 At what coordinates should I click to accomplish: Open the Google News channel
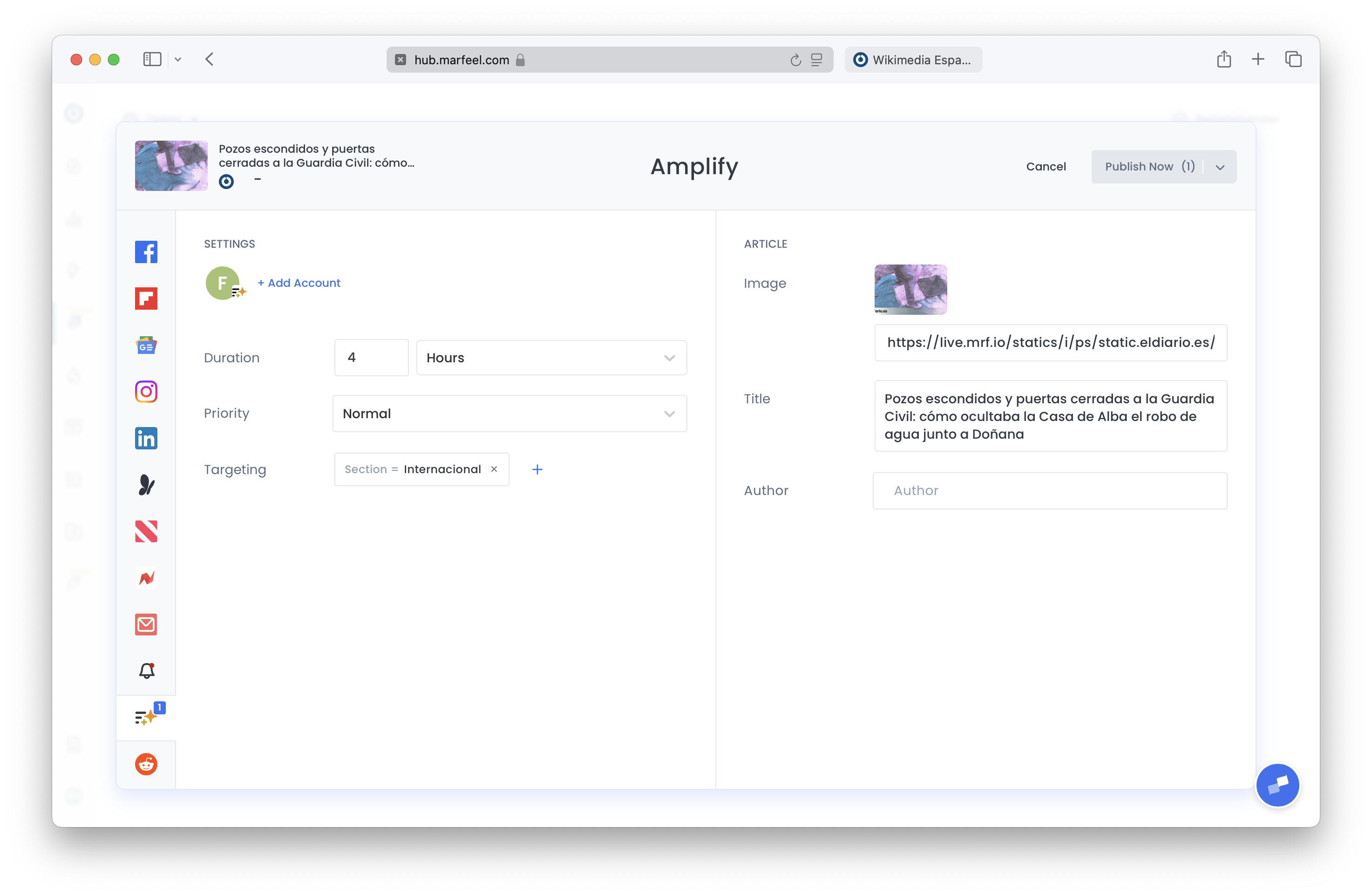146,346
